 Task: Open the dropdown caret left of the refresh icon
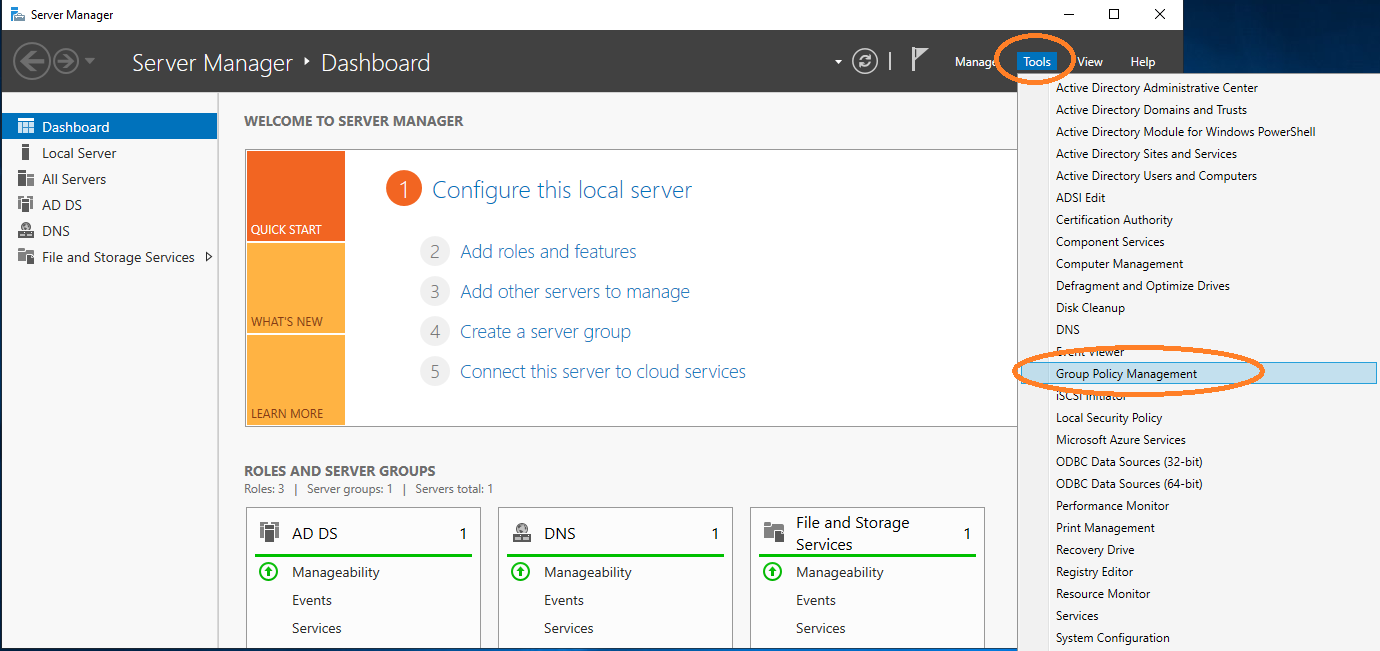[838, 61]
